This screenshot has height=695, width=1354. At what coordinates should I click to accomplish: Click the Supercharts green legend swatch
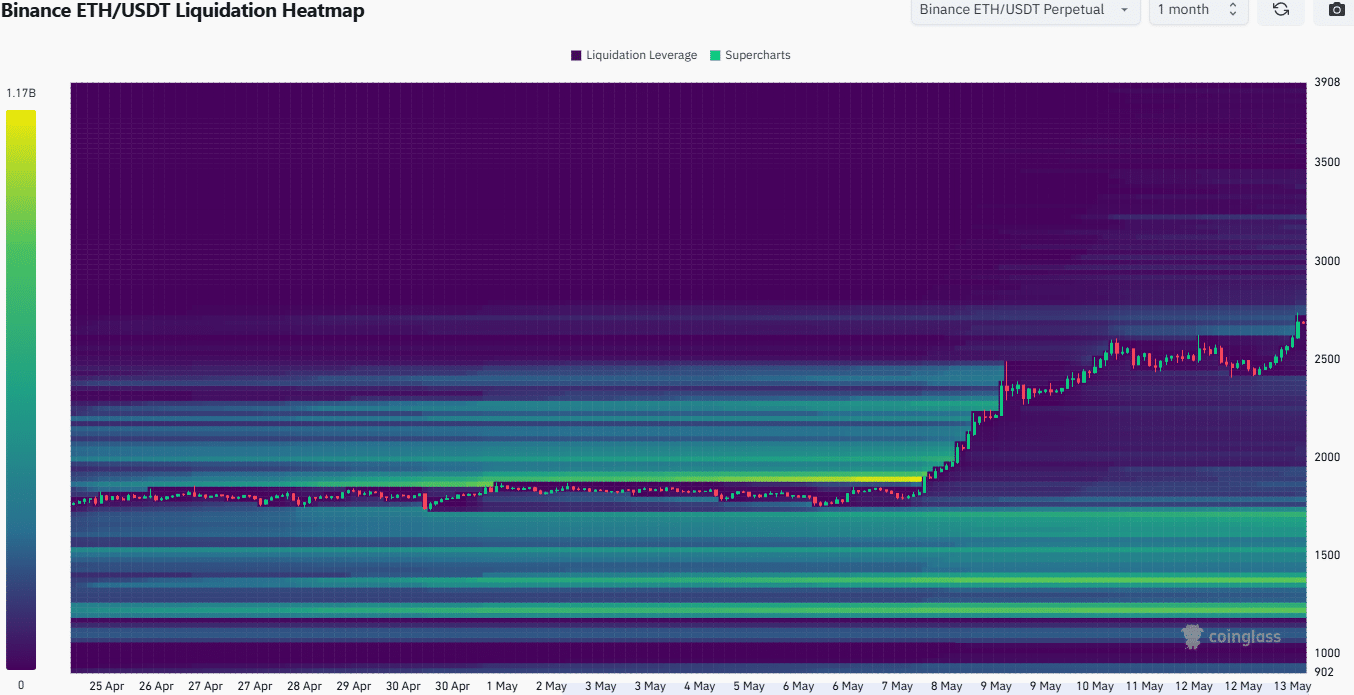click(x=714, y=55)
